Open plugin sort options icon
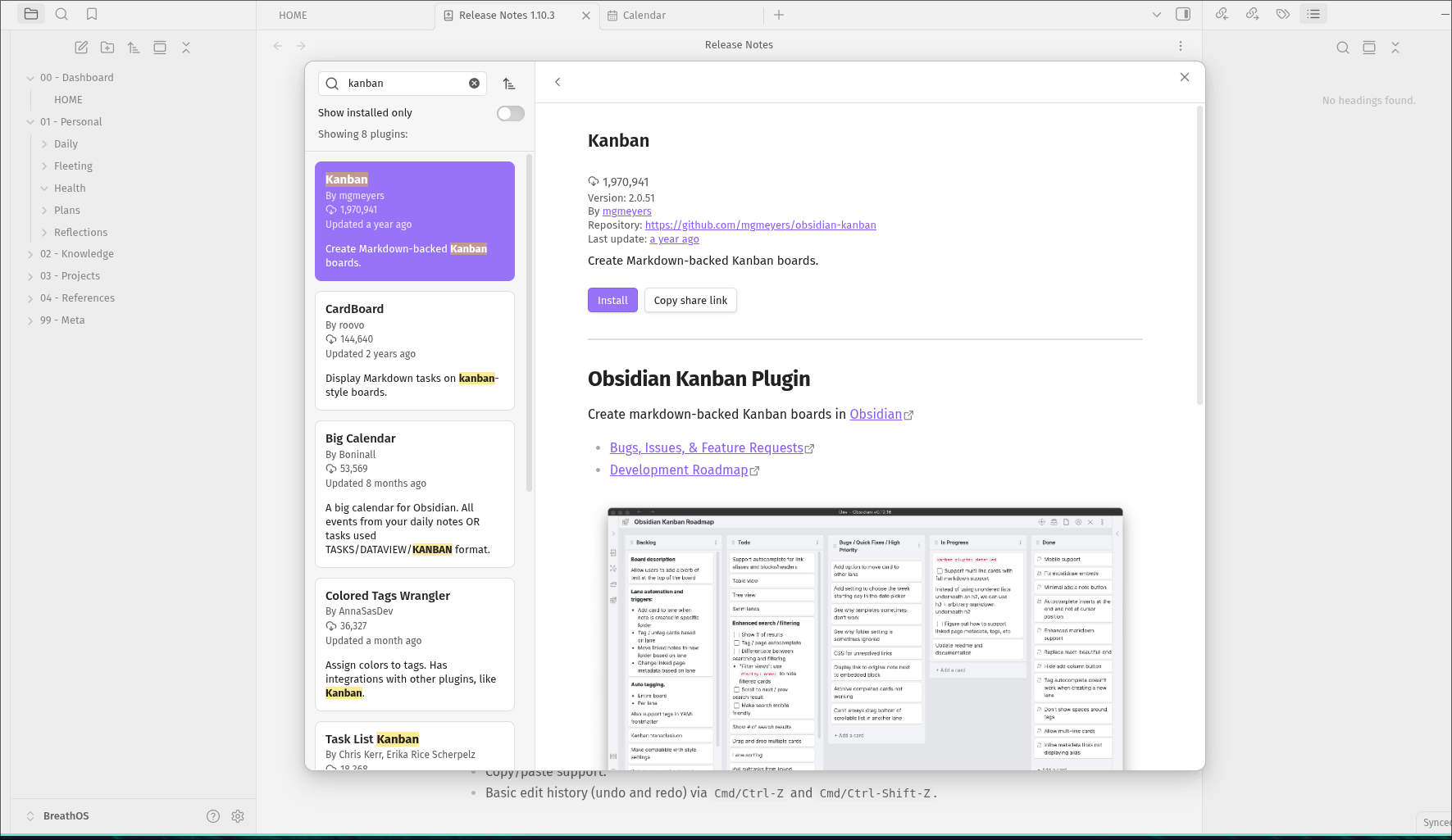This screenshot has width=1452, height=840. click(x=509, y=84)
